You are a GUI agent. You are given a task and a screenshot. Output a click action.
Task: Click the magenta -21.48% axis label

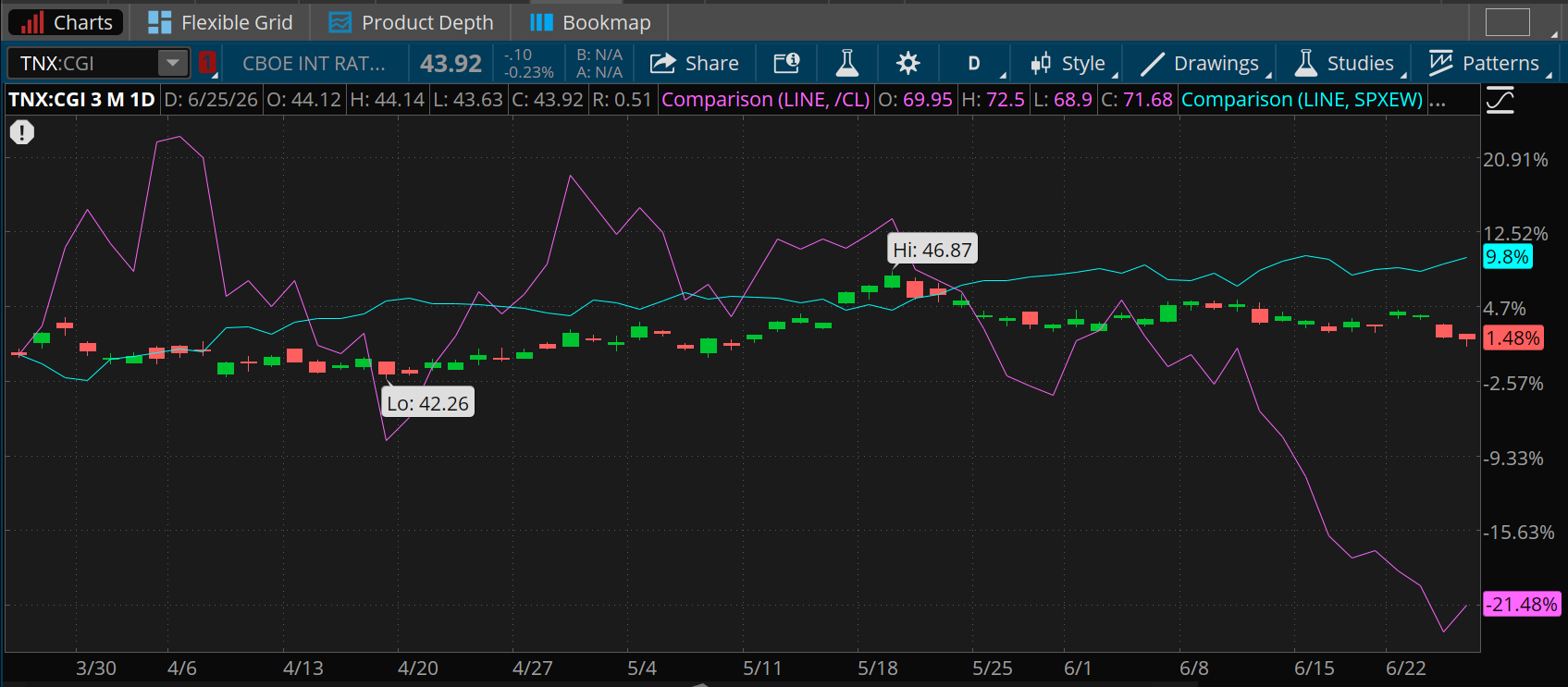tap(1523, 605)
